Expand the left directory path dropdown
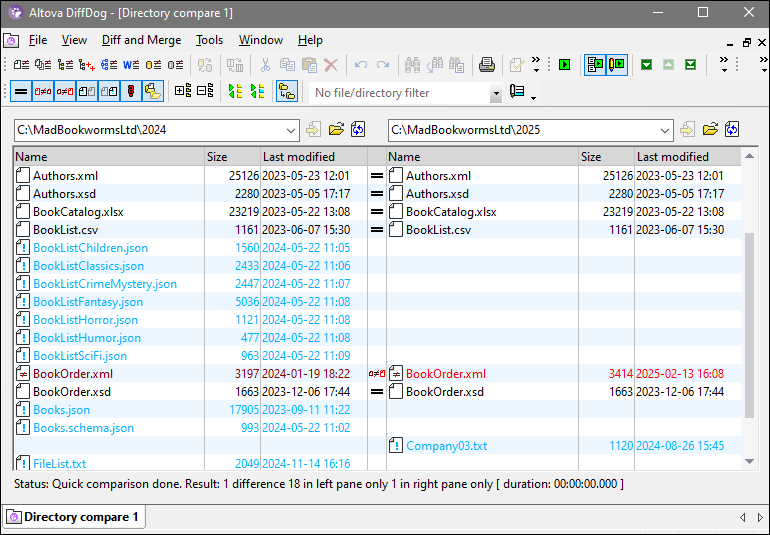Image resolution: width=770 pixels, height=535 pixels. tap(291, 130)
